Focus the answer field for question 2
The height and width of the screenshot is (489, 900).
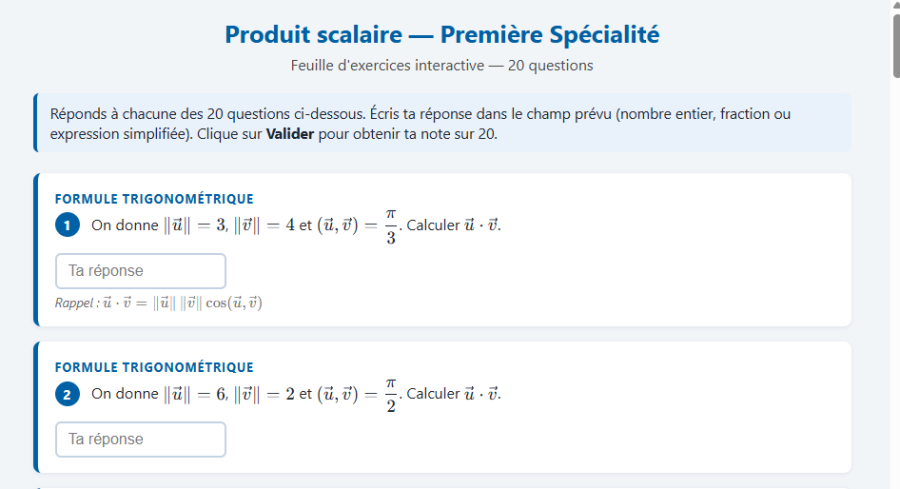[x=141, y=440]
